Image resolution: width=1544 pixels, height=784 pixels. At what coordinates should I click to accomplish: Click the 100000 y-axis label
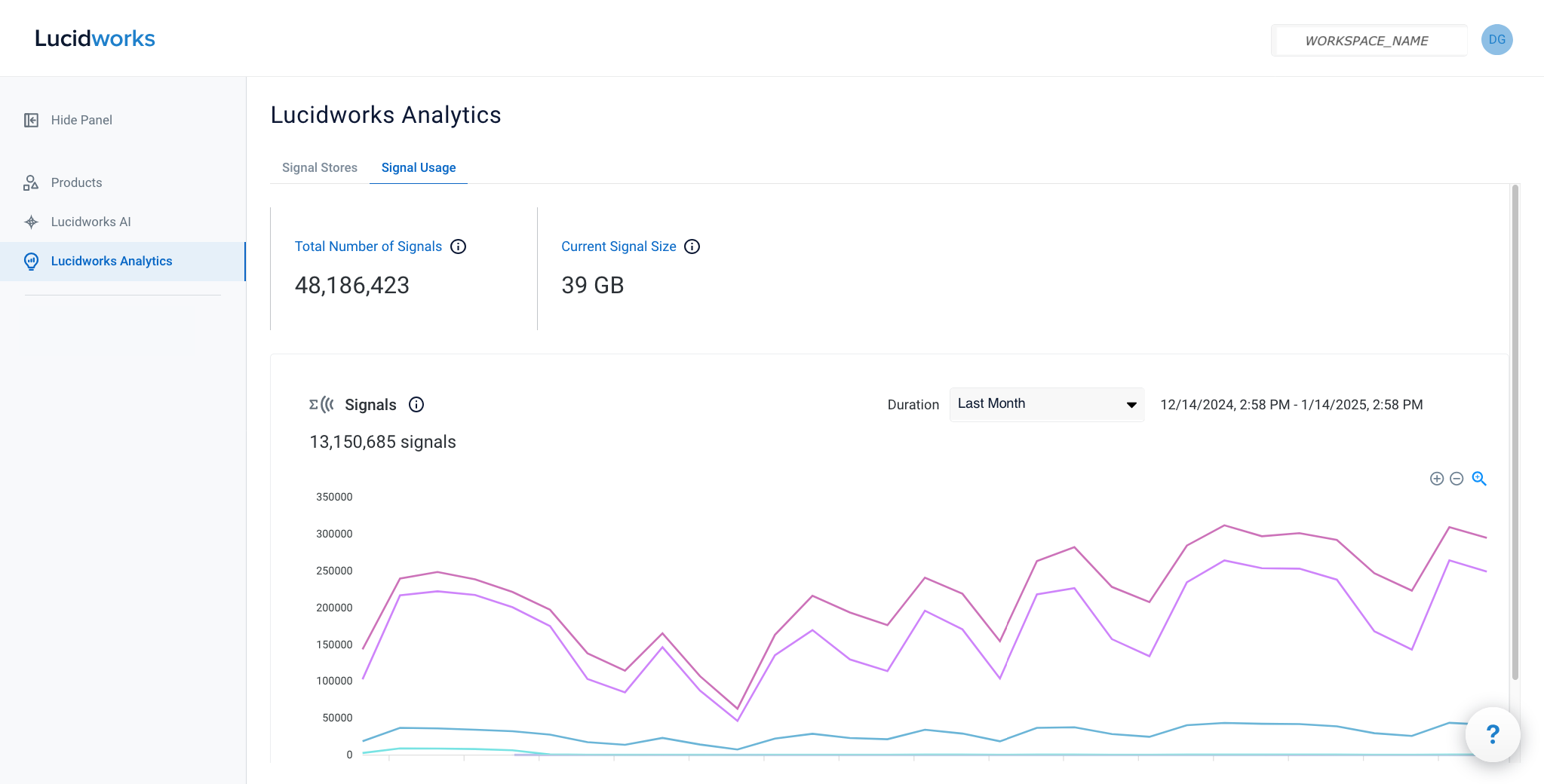tap(334, 681)
